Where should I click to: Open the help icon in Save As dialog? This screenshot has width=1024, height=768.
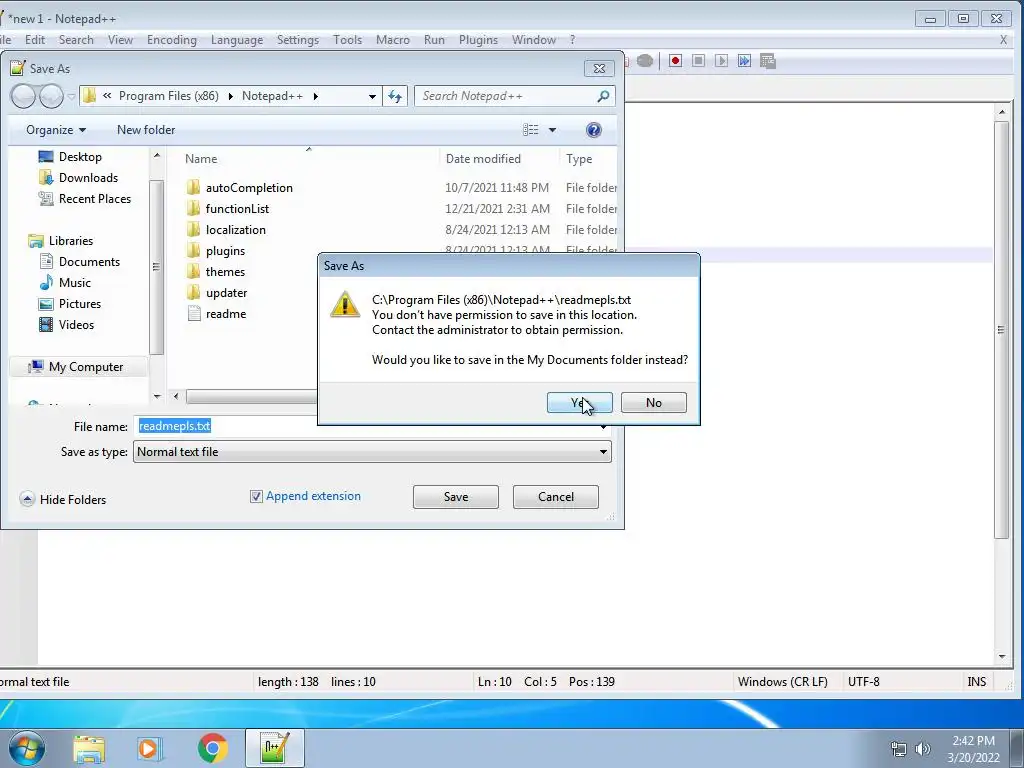coord(593,130)
